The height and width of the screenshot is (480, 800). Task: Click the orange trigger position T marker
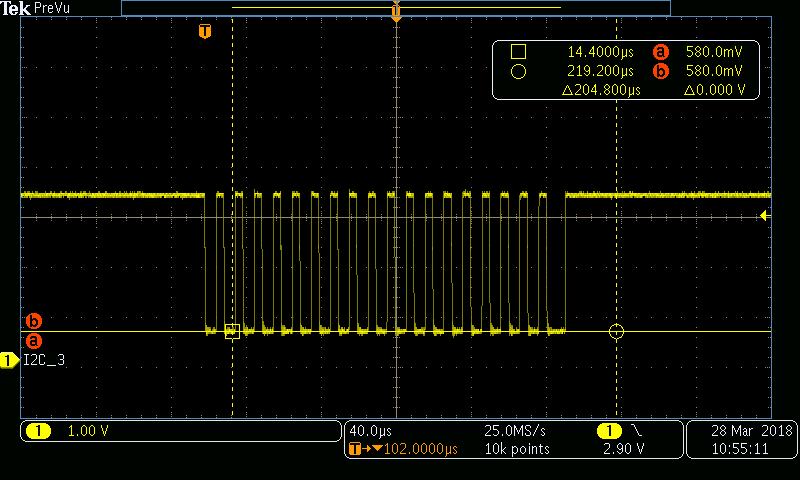click(x=205, y=31)
